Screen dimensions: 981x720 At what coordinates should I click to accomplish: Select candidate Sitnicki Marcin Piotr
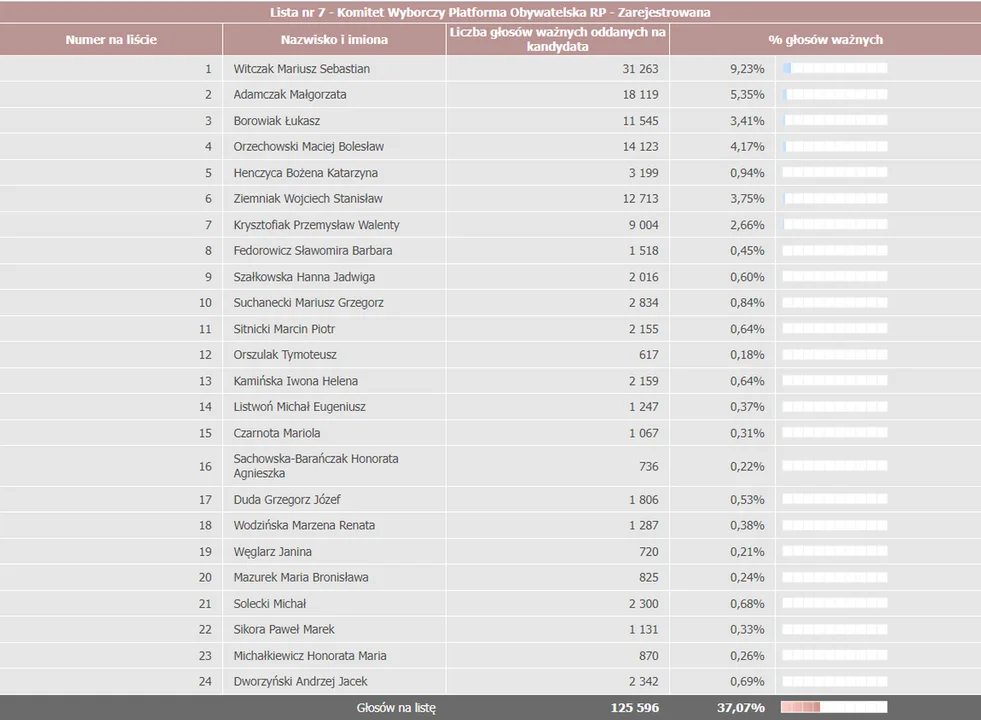point(284,329)
